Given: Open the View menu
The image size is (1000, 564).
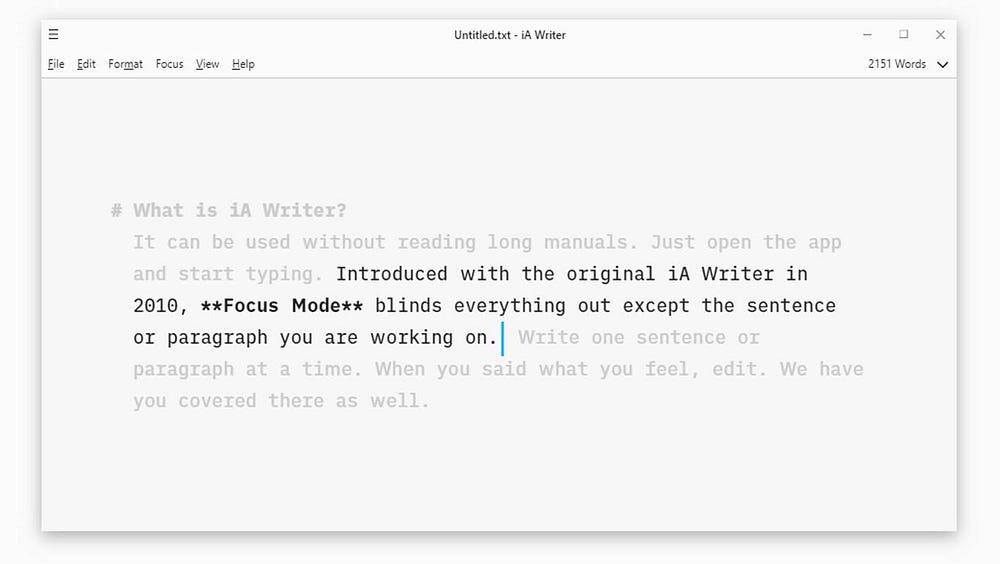Looking at the screenshot, I should pos(207,64).
